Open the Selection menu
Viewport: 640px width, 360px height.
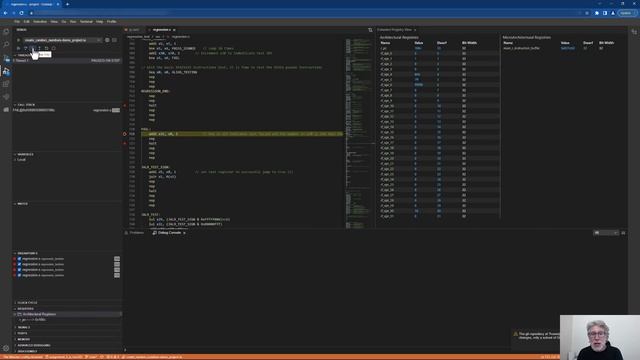pos(40,22)
